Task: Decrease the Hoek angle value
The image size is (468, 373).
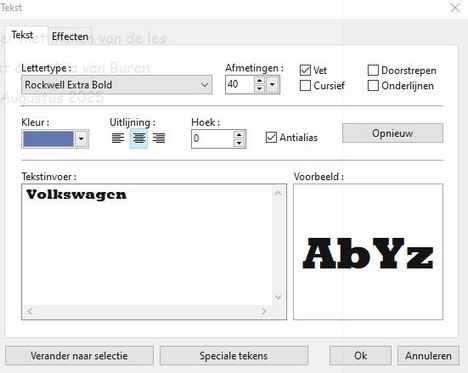Action: tap(239, 143)
